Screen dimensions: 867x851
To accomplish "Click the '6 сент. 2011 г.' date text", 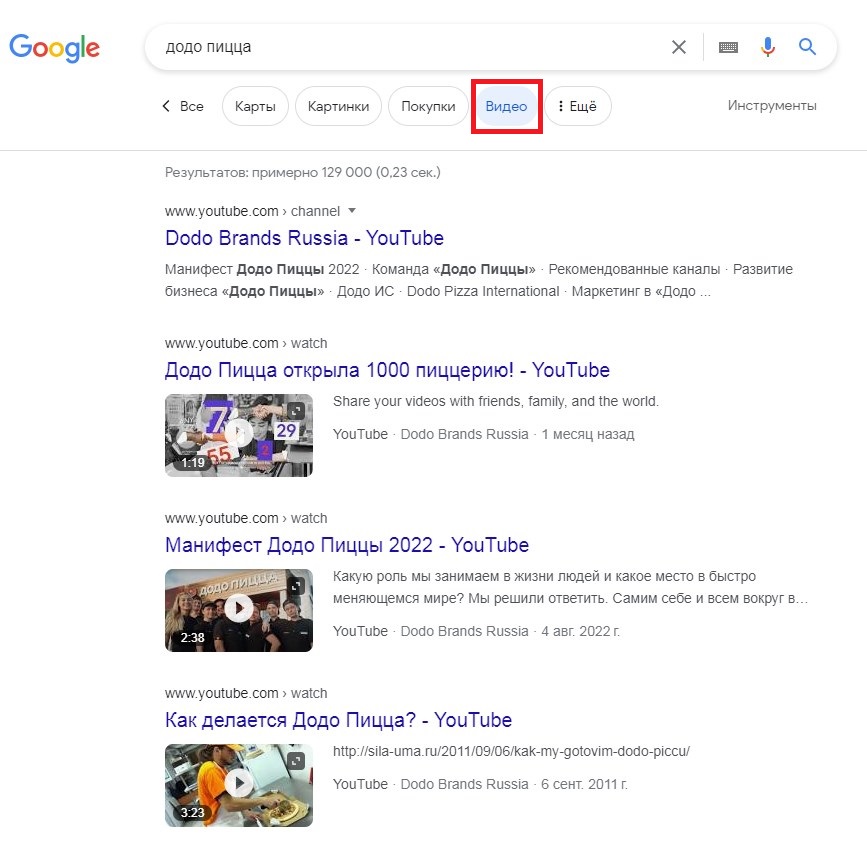I will [x=584, y=784].
